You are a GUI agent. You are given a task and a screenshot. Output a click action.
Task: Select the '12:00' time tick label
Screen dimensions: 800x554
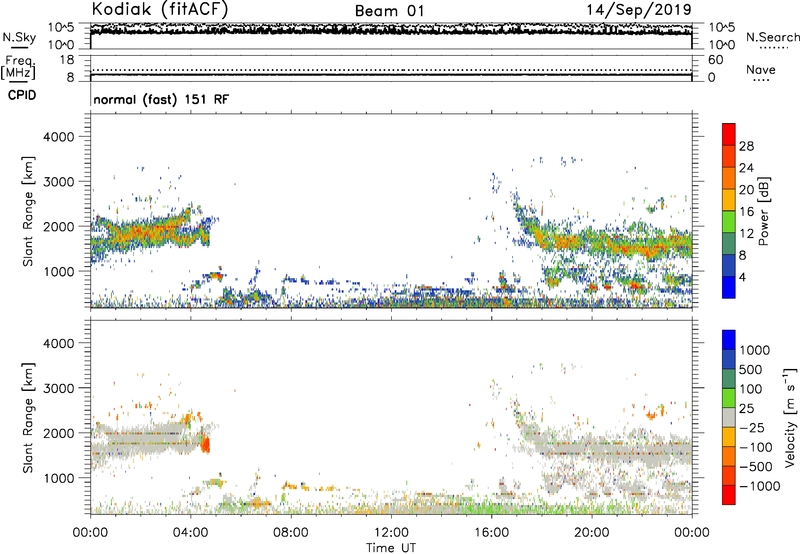(391, 533)
